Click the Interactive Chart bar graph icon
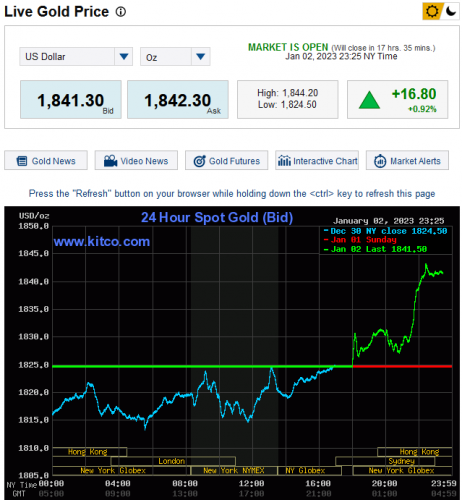 tap(284, 161)
